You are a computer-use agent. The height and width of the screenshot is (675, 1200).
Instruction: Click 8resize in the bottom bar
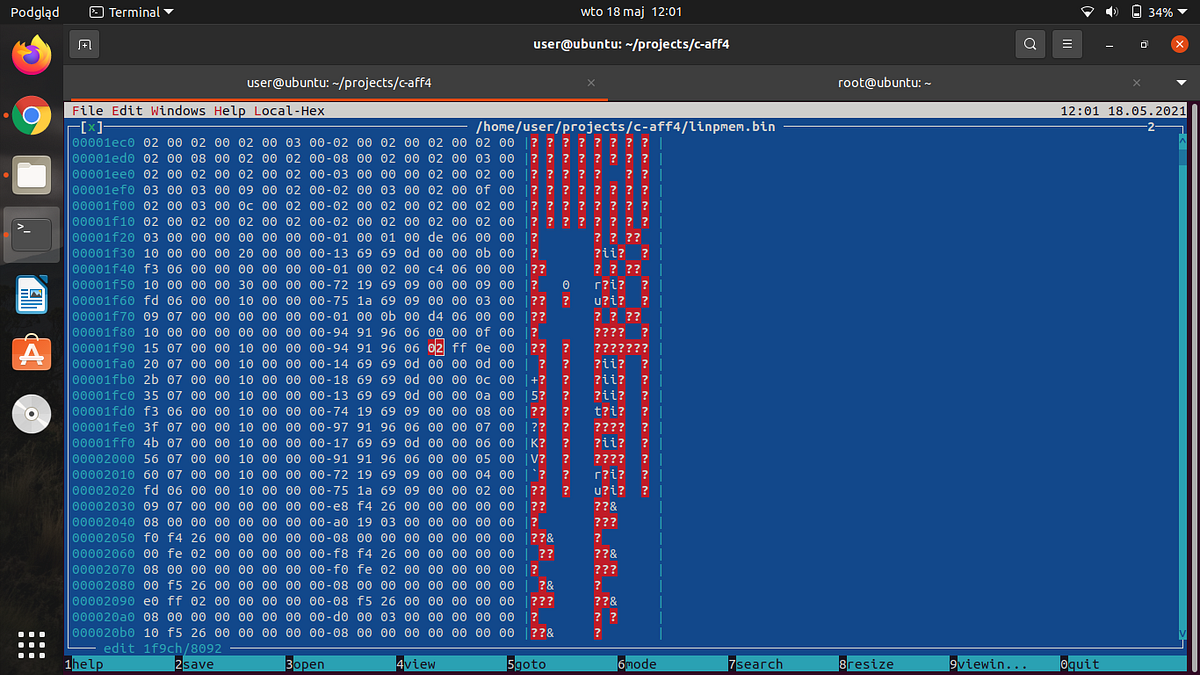click(x=867, y=664)
